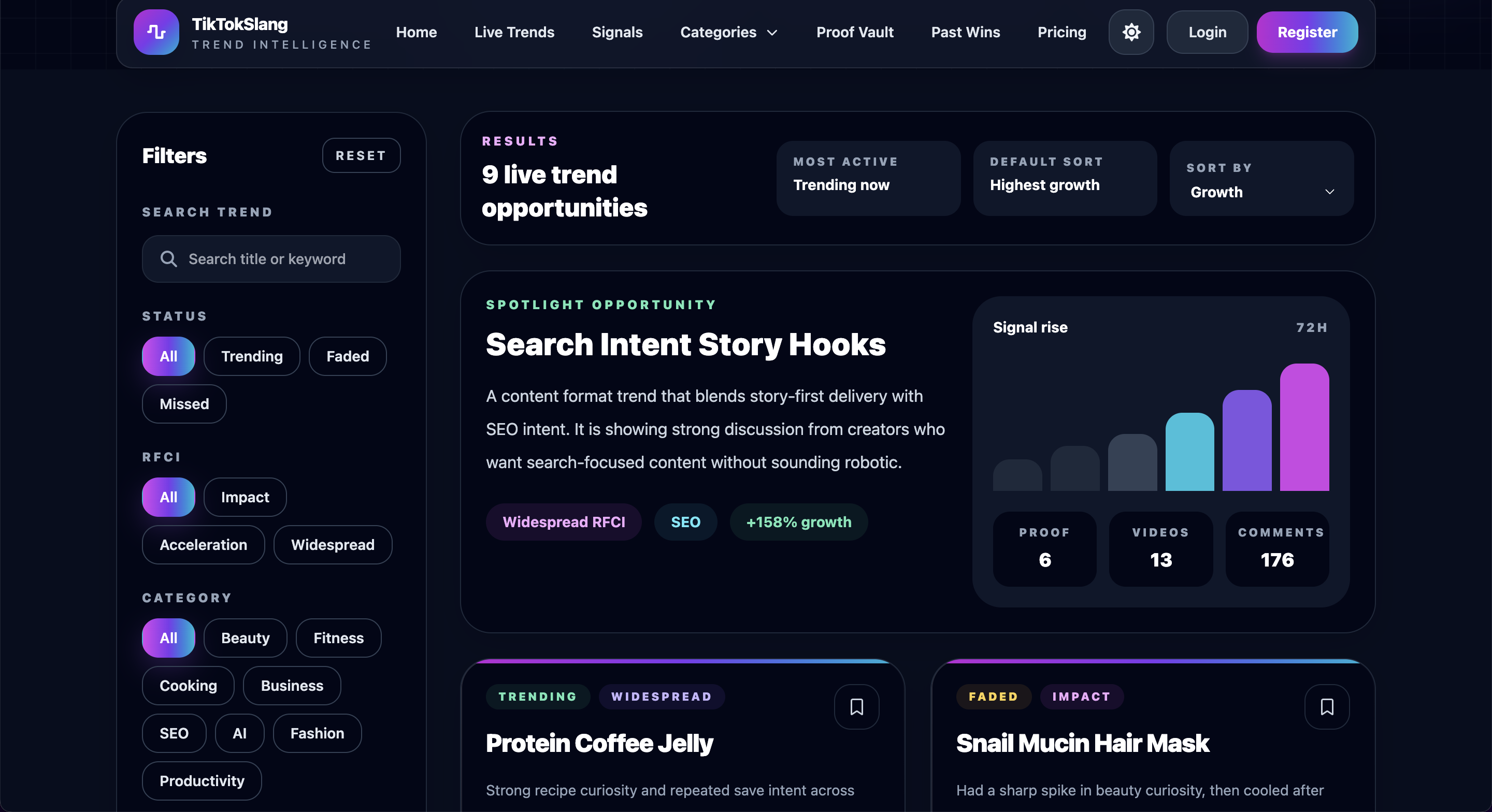Click the search magnifier icon
The height and width of the screenshot is (812, 1492).
(x=168, y=259)
